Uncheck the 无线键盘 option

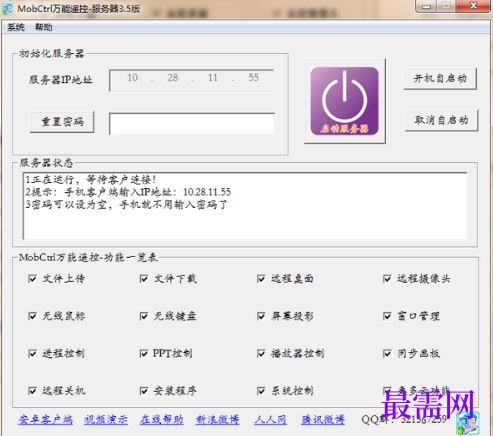(x=144, y=316)
